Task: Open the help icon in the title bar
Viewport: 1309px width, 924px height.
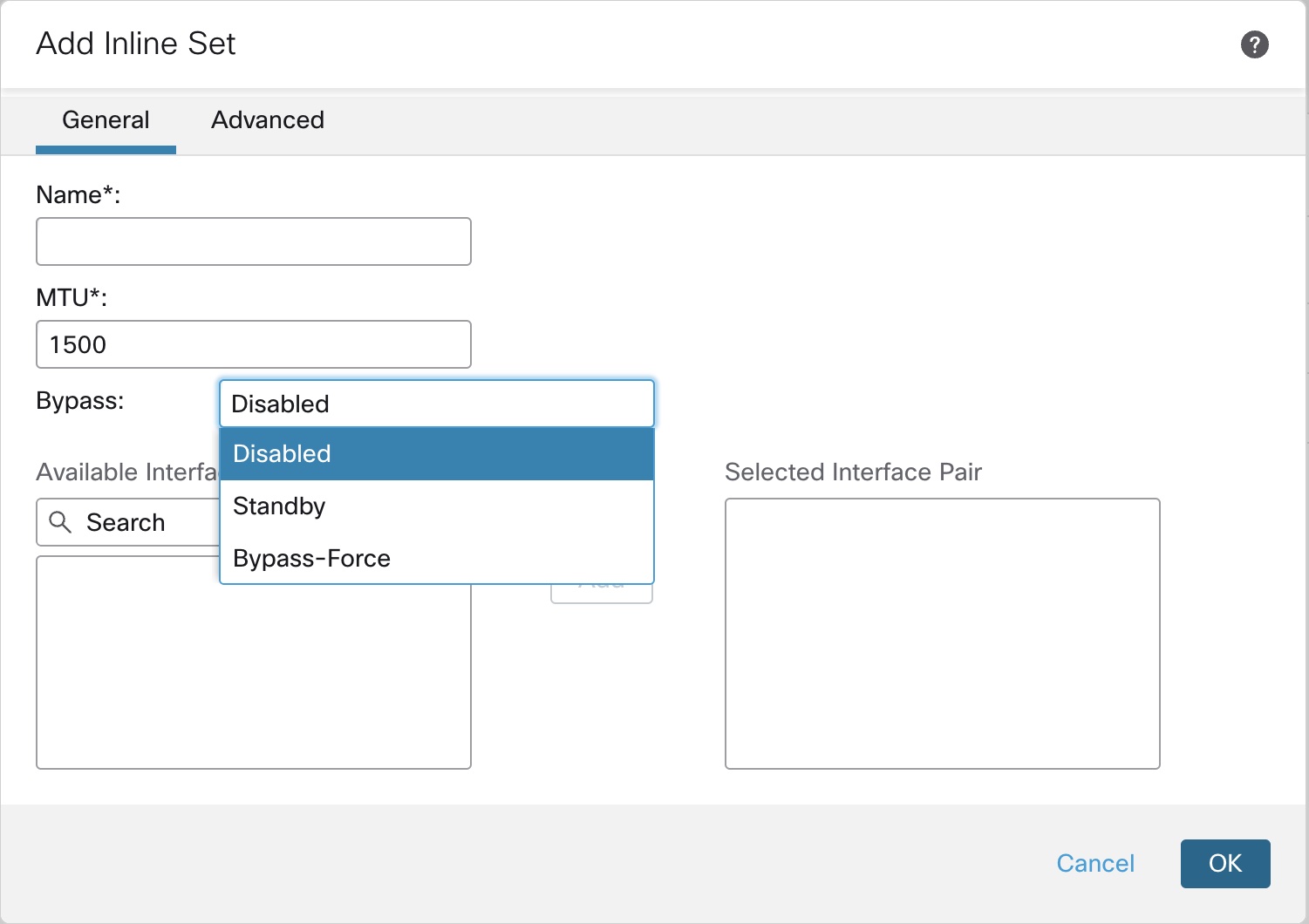Action: click(1255, 44)
